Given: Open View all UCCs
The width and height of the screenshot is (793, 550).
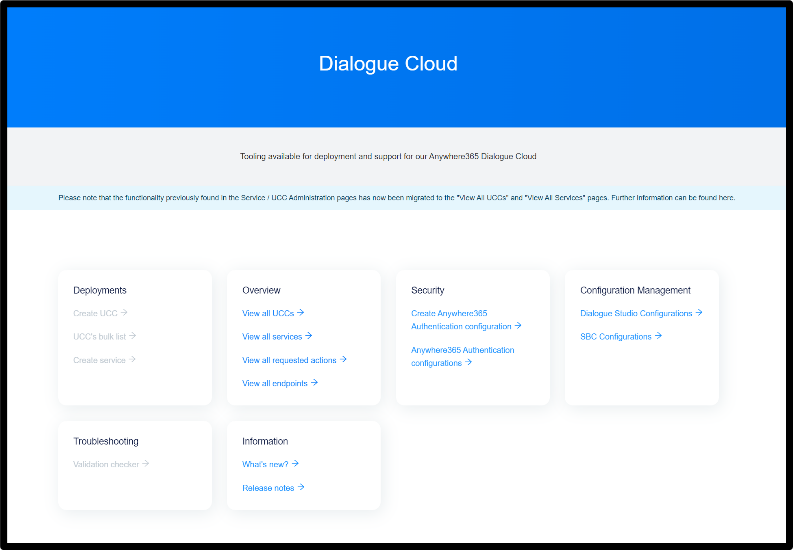Looking at the screenshot, I should 273,313.
